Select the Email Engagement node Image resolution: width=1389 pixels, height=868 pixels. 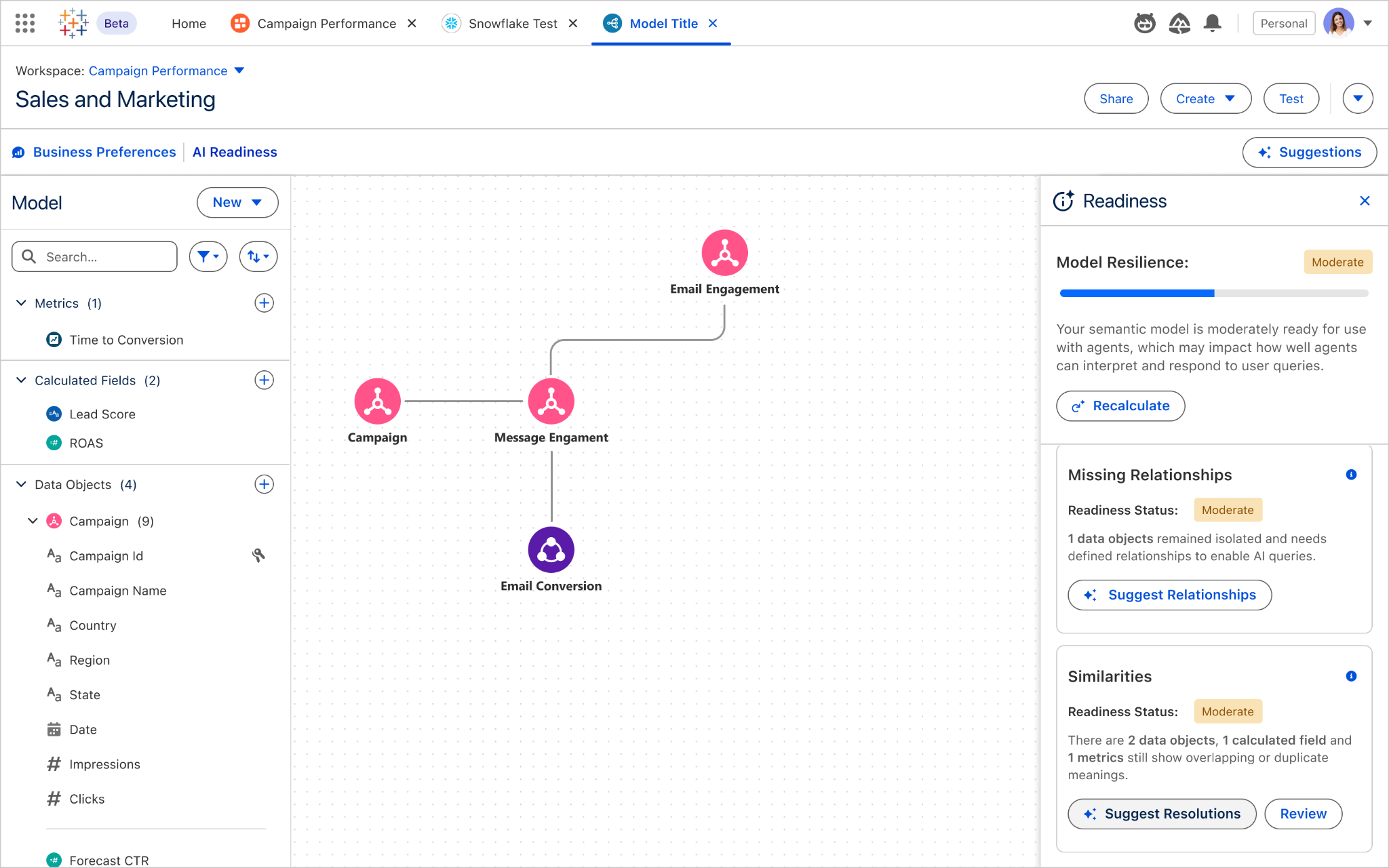click(724, 253)
